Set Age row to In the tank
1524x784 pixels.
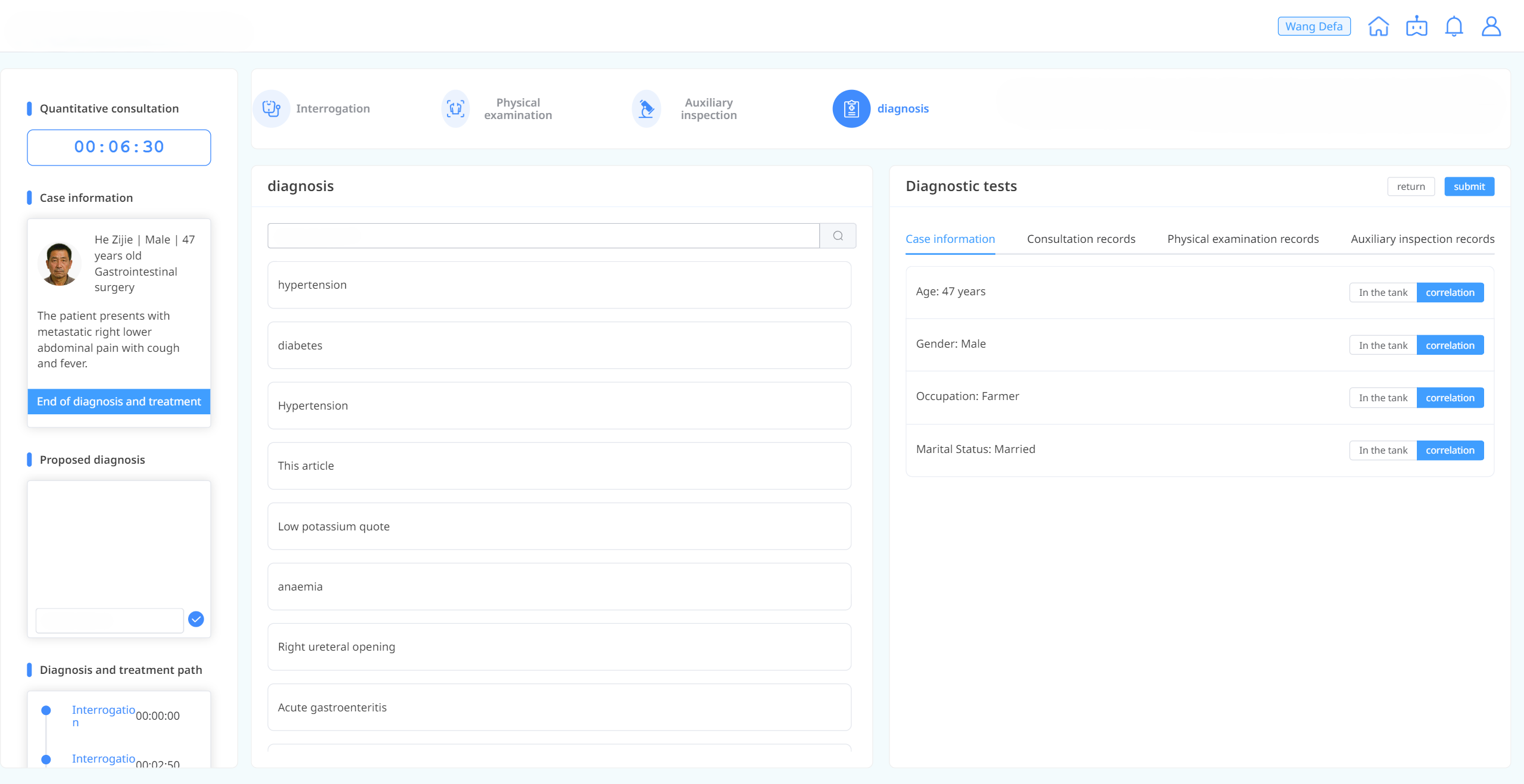pyautogui.click(x=1382, y=292)
